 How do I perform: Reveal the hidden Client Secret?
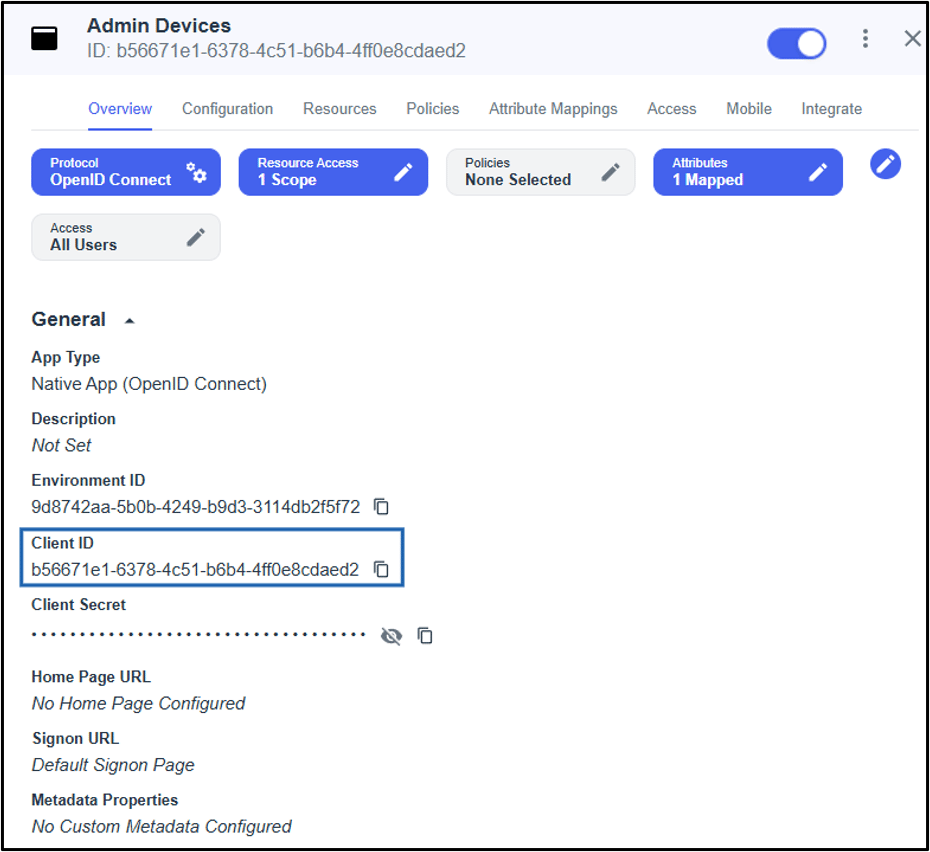pos(391,636)
